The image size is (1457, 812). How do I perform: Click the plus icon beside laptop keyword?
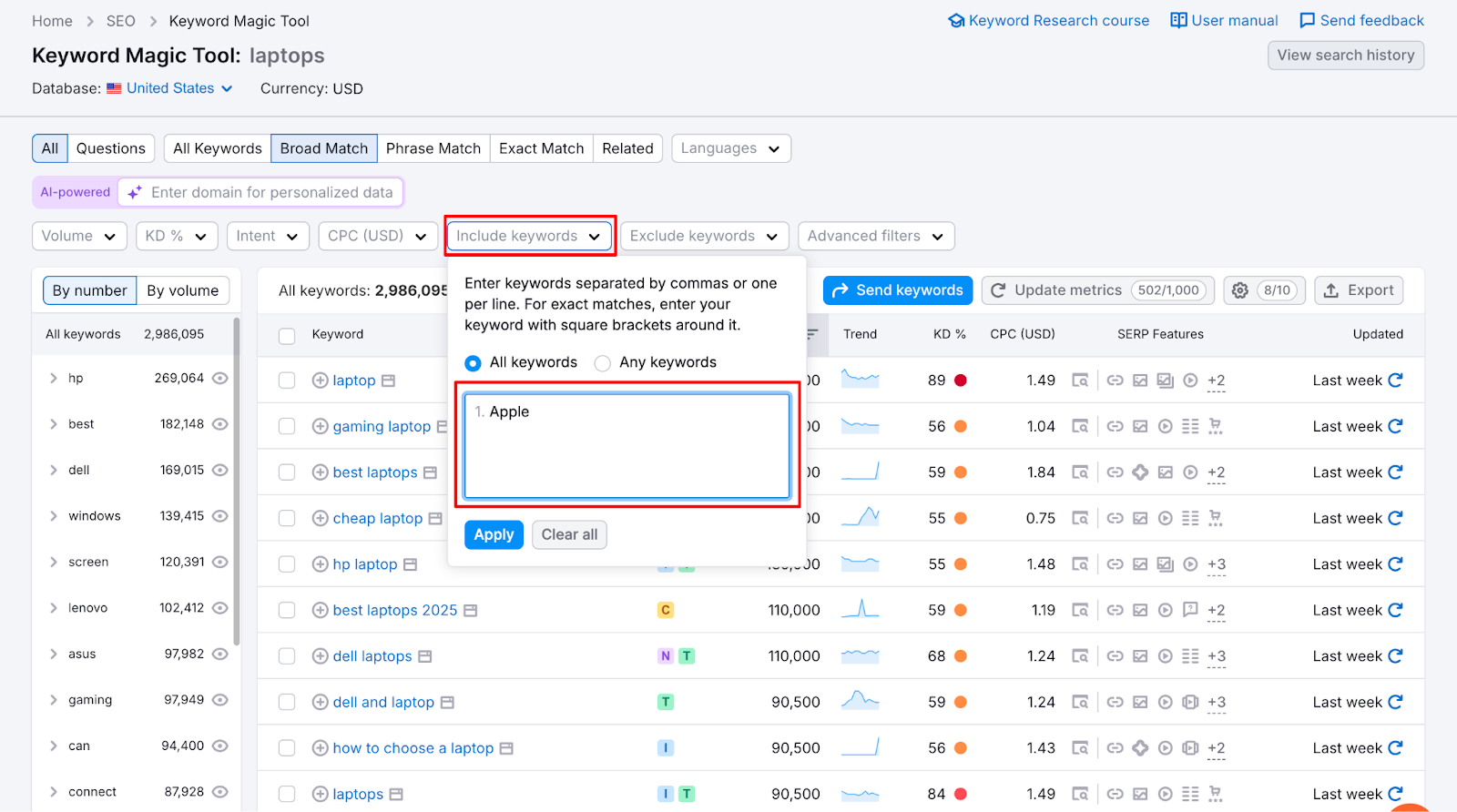(320, 381)
